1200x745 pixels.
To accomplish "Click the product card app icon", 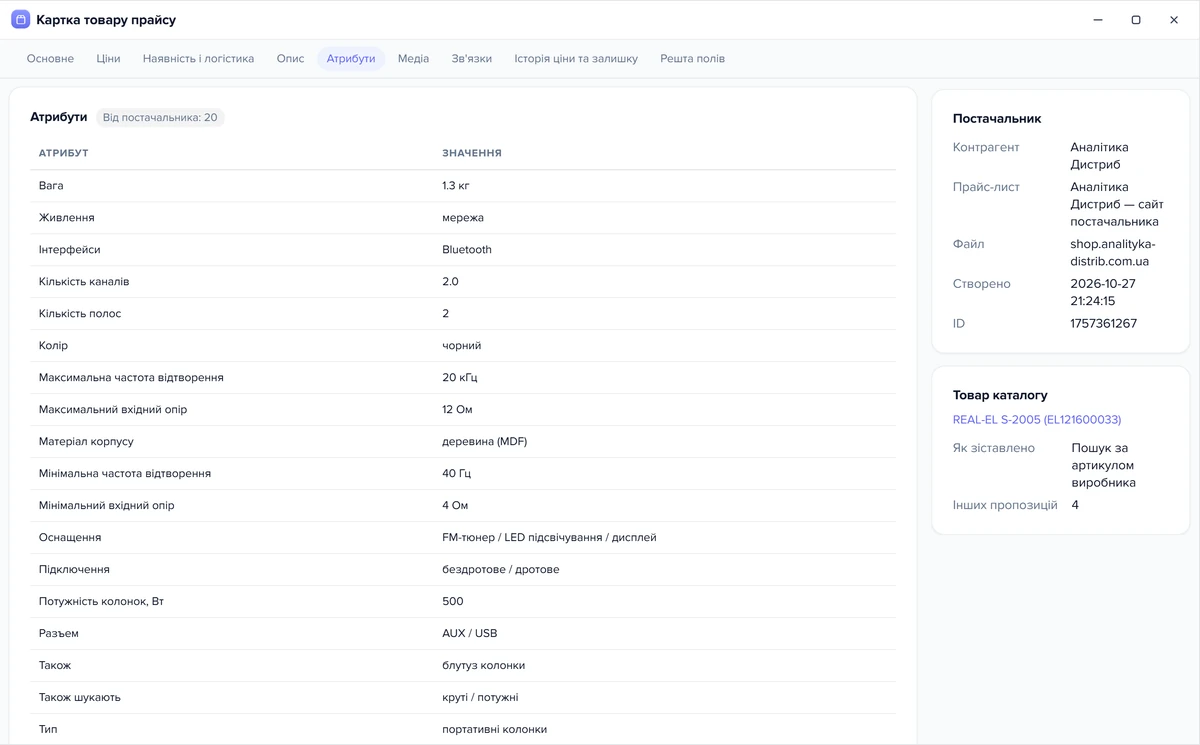I will click(20, 20).
